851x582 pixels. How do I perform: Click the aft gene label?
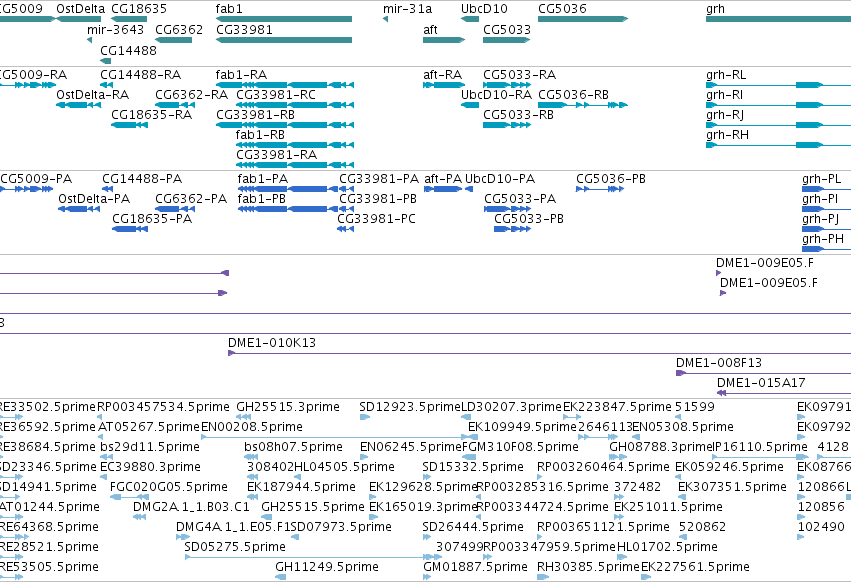(x=430, y=29)
